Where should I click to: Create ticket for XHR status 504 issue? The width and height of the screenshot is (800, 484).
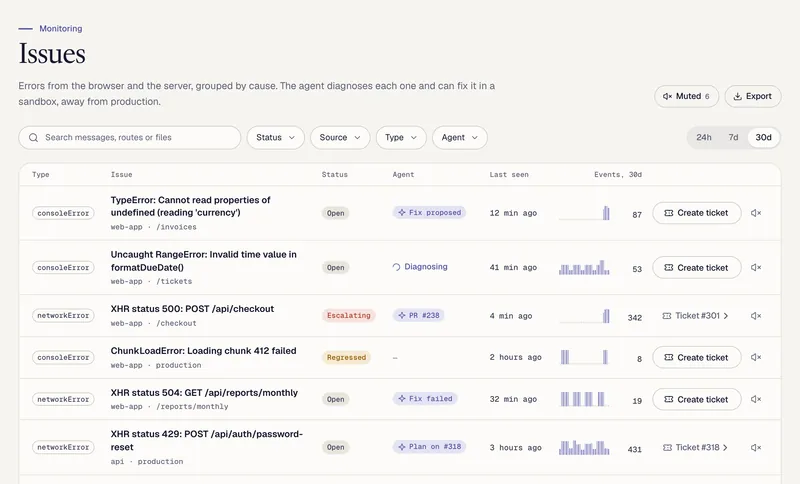point(696,399)
